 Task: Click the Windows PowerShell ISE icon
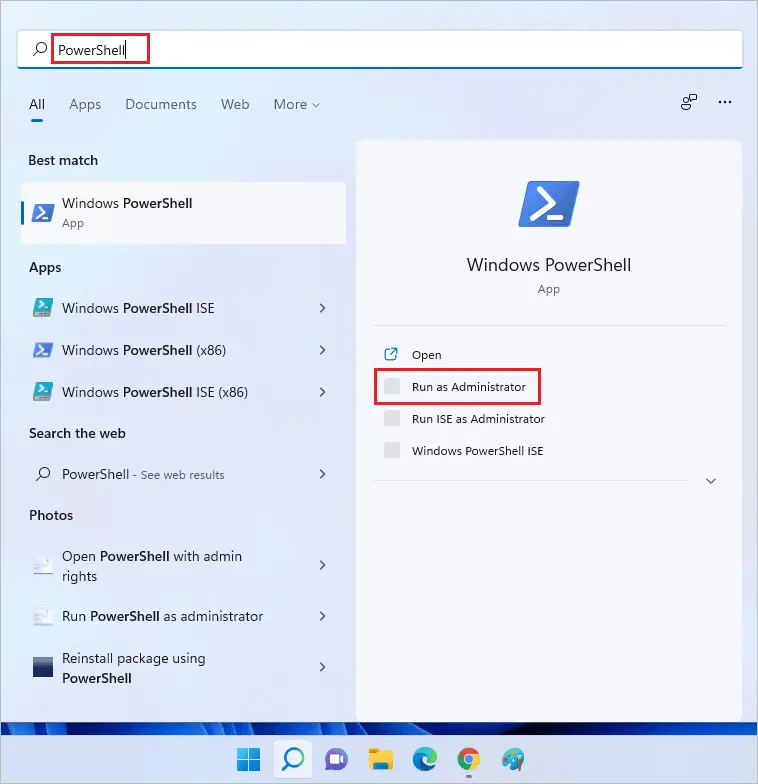click(43, 308)
